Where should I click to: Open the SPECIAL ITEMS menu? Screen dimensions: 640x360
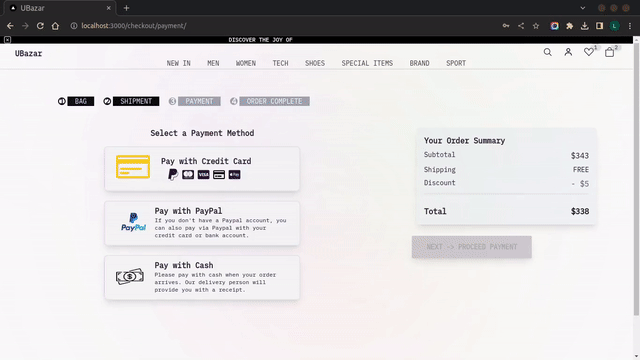tap(367, 63)
